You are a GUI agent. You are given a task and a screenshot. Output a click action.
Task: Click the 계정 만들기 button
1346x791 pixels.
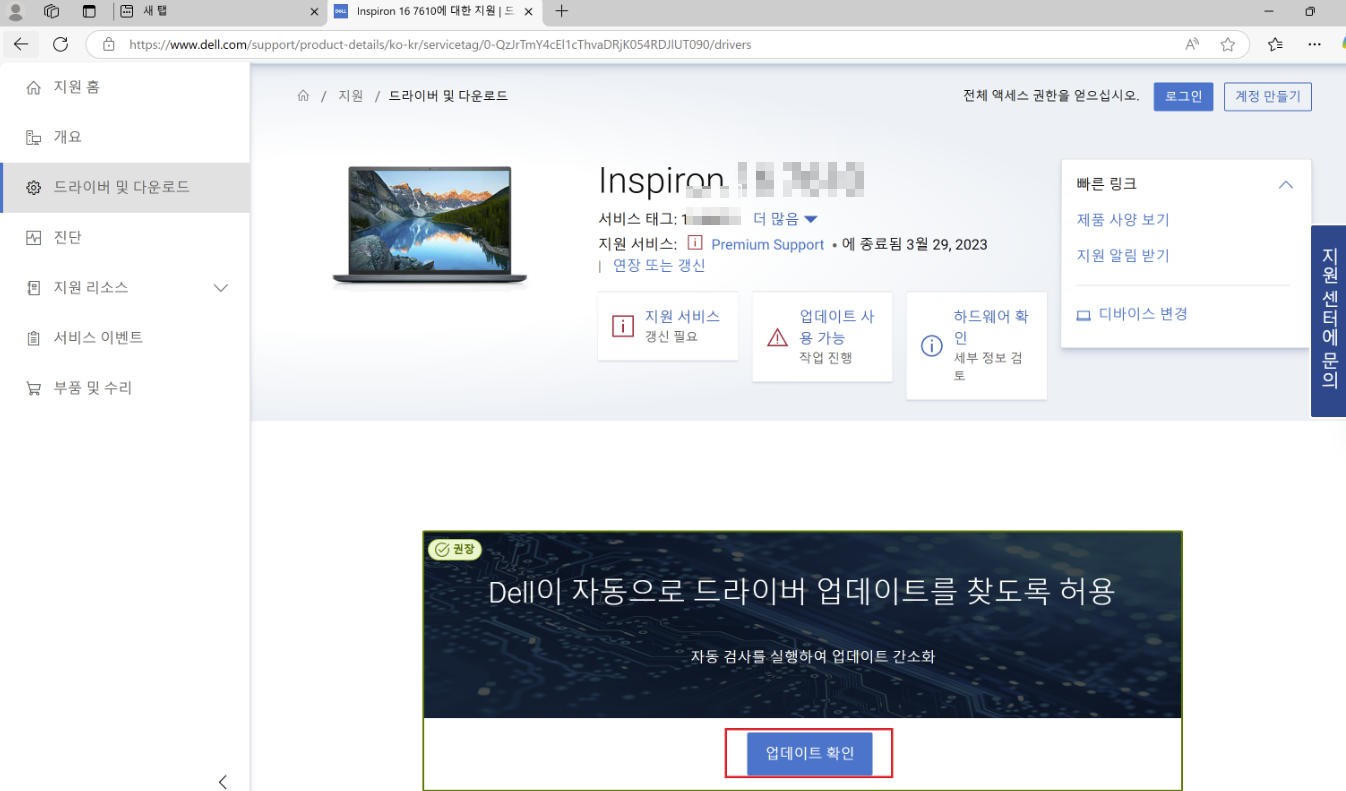tap(1268, 96)
